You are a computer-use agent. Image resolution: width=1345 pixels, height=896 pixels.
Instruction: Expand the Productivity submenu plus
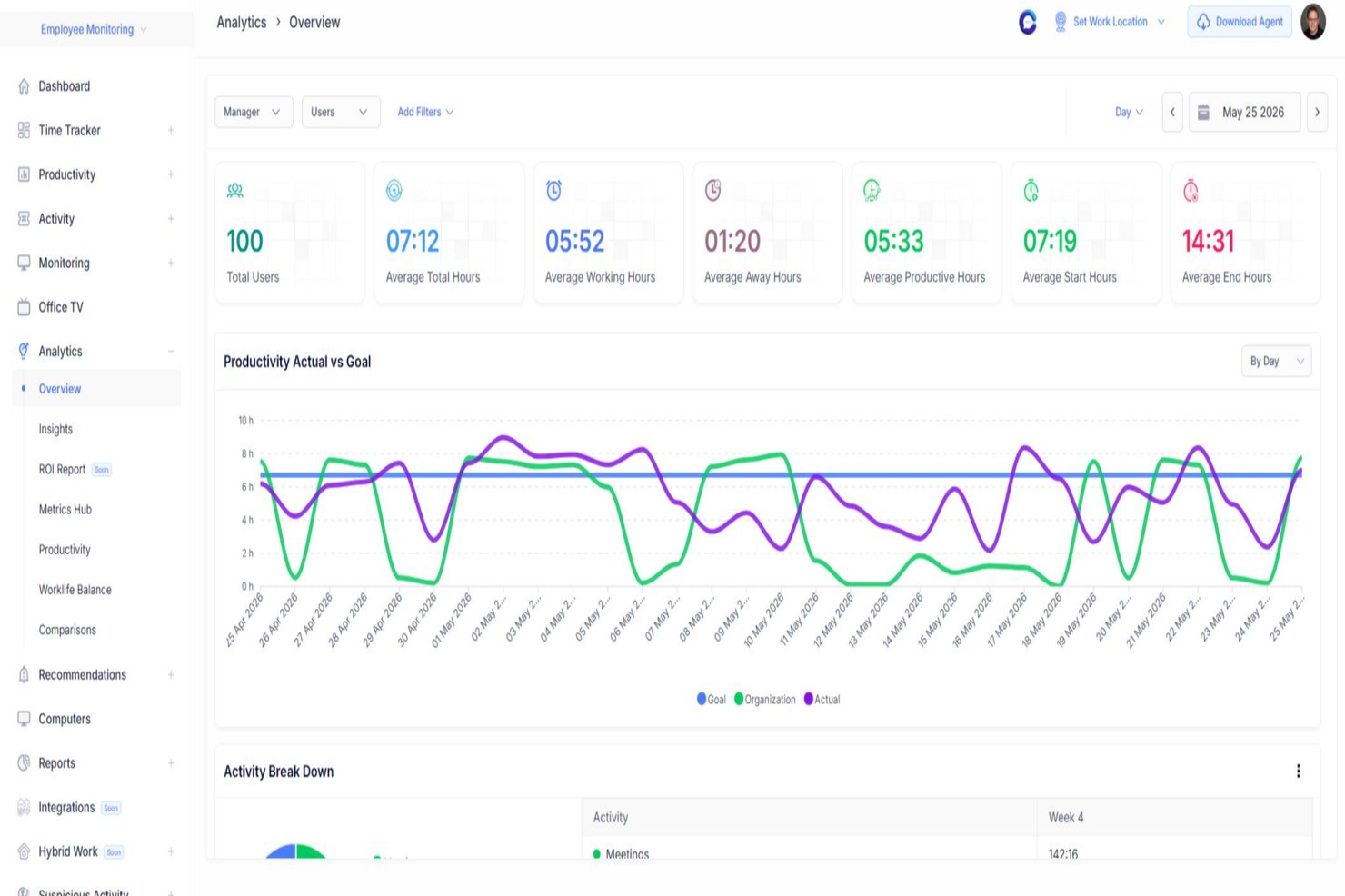pyautogui.click(x=171, y=174)
